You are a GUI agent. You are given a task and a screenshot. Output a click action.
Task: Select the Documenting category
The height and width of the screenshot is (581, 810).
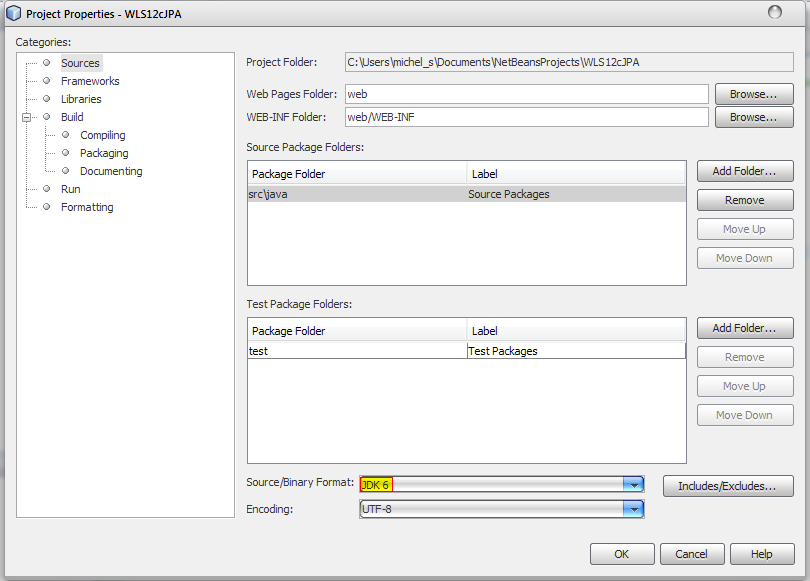pos(111,171)
